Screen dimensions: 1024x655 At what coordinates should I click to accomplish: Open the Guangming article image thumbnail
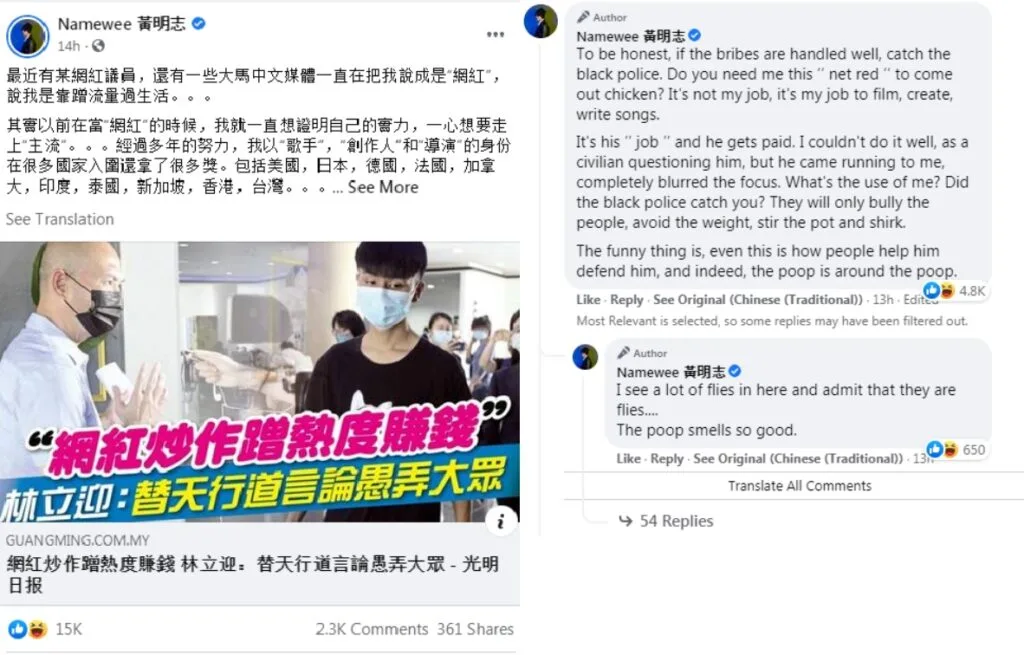coord(260,382)
